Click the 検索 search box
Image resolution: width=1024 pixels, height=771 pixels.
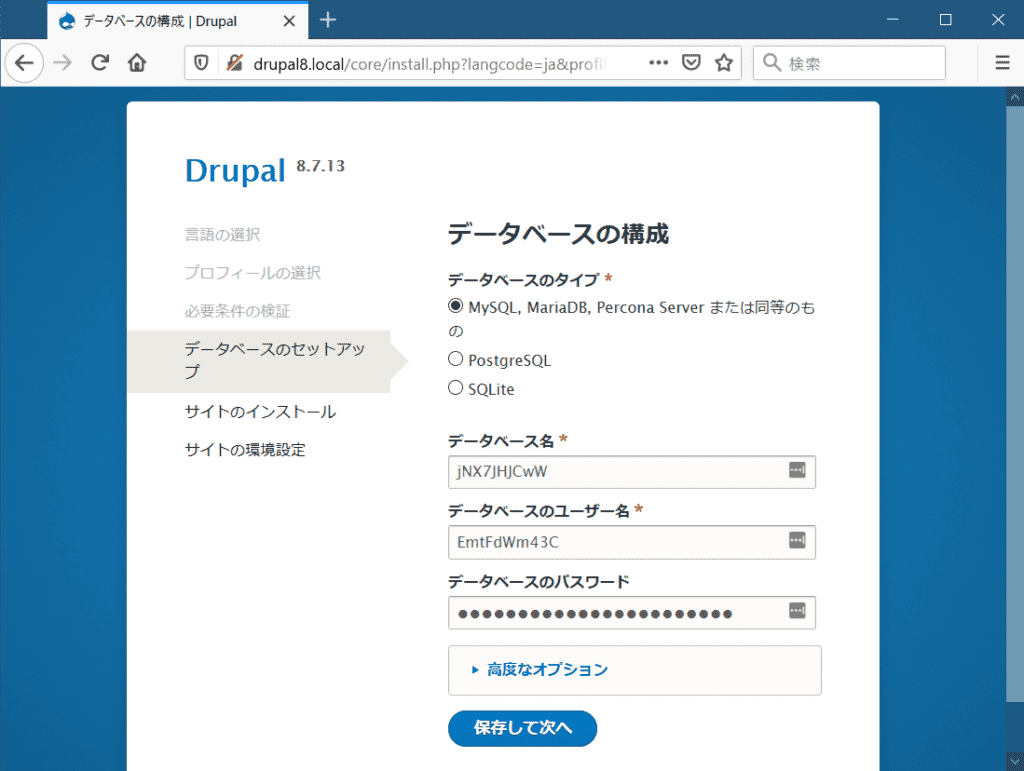pos(849,63)
